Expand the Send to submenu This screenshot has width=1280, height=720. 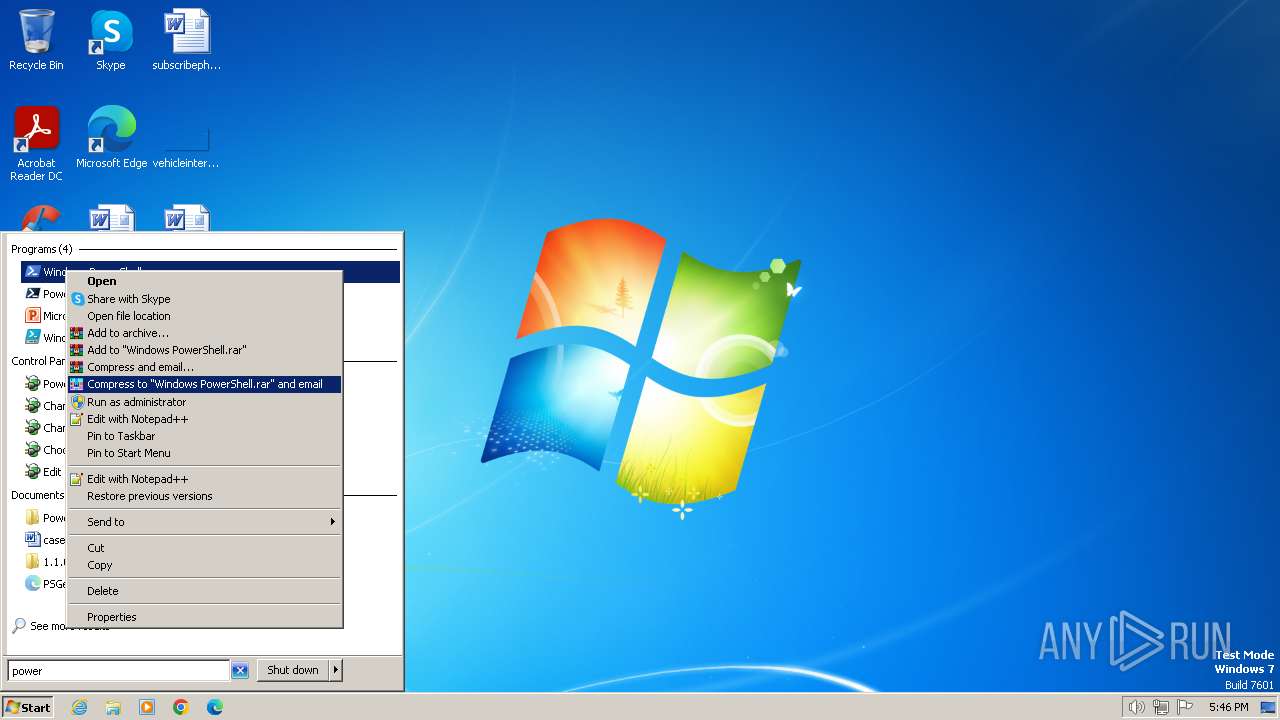(204, 522)
